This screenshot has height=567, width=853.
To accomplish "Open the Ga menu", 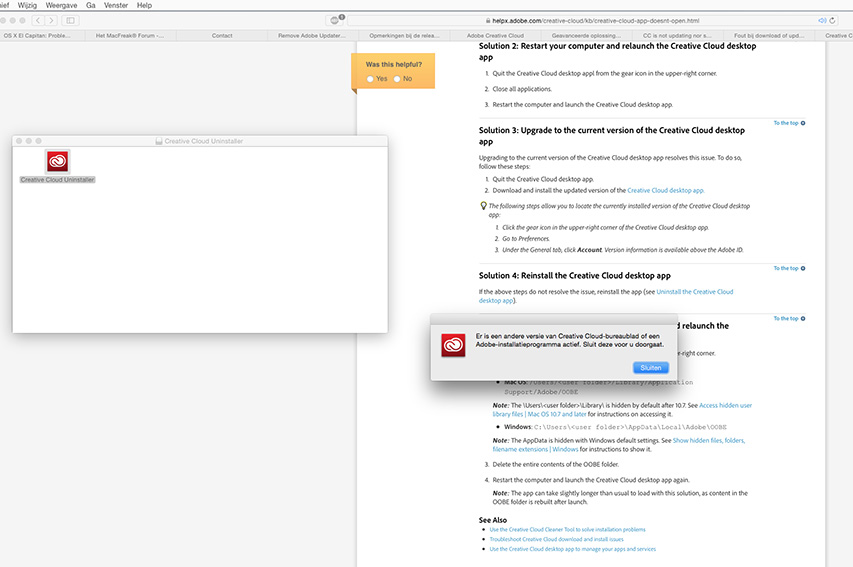I will point(91,5).
